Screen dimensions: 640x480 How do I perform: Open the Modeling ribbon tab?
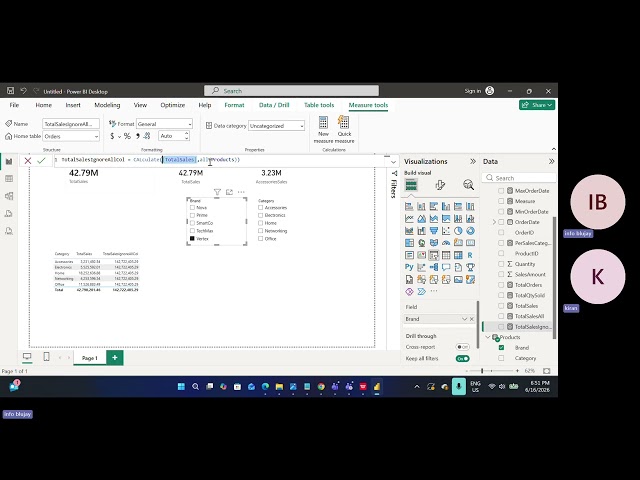(x=107, y=105)
